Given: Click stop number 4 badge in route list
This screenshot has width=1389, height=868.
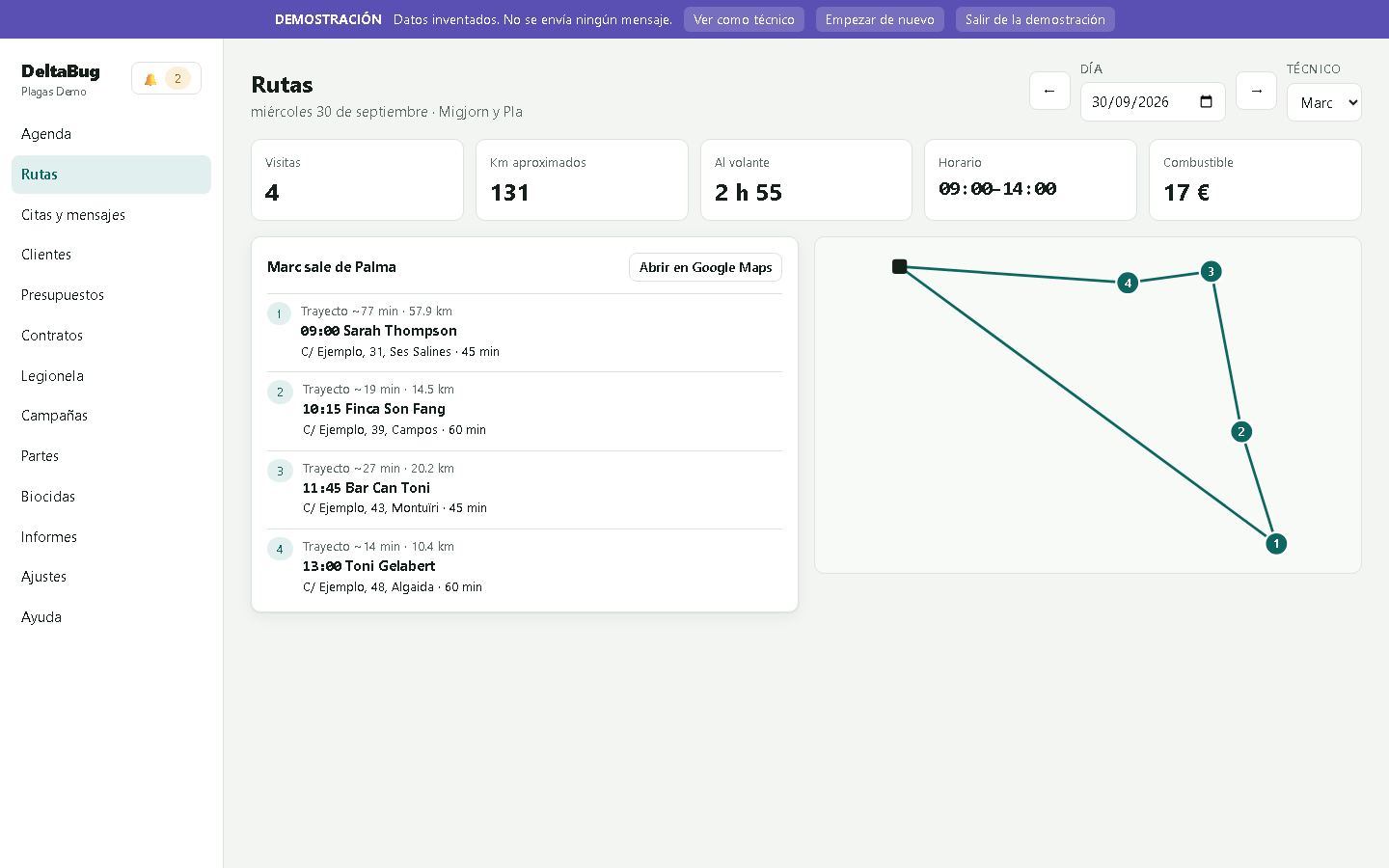Looking at the screenshot, I should pos(280,550).
